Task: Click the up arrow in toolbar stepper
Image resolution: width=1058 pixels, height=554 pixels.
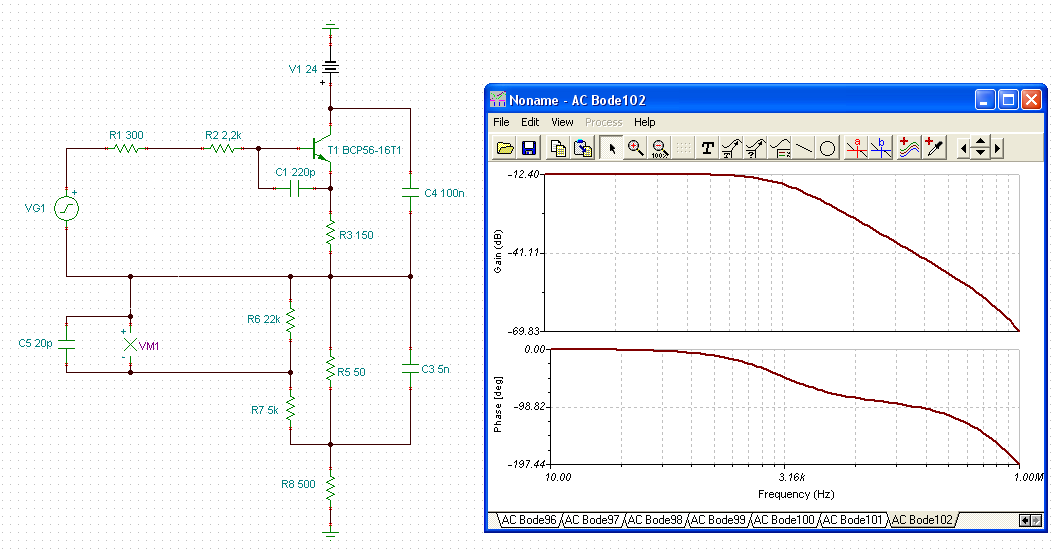Action: coord(980,142)
